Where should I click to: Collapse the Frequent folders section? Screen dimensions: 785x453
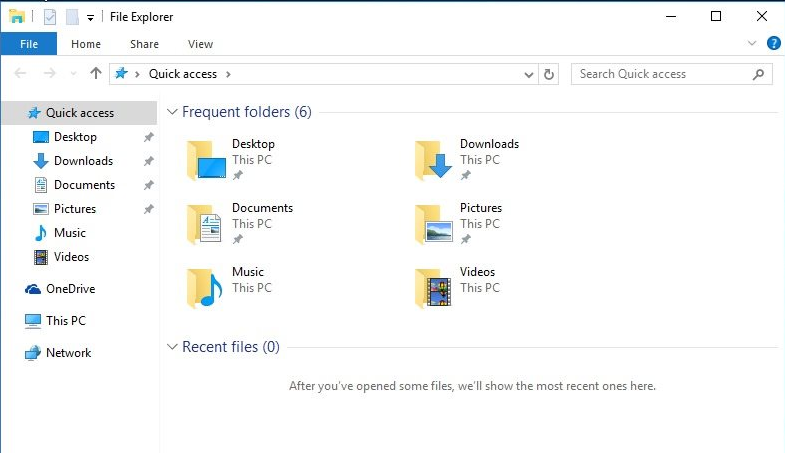(x=172, y=113)
